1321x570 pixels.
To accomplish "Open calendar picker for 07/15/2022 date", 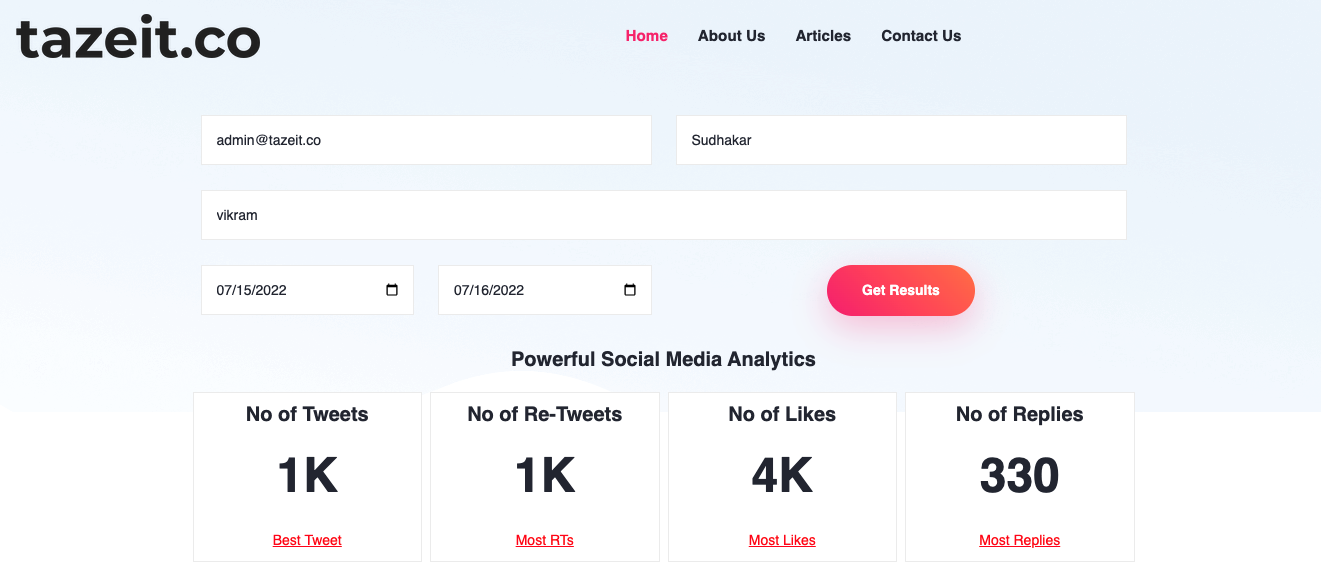I will [392, 290].
